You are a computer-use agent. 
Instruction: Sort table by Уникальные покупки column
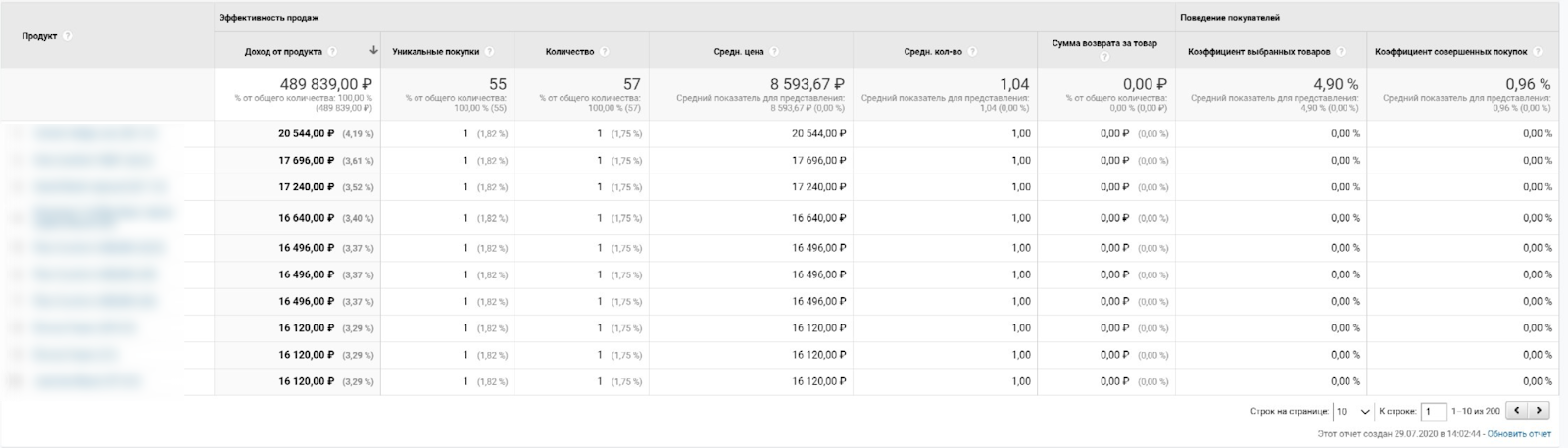(436, 52)
